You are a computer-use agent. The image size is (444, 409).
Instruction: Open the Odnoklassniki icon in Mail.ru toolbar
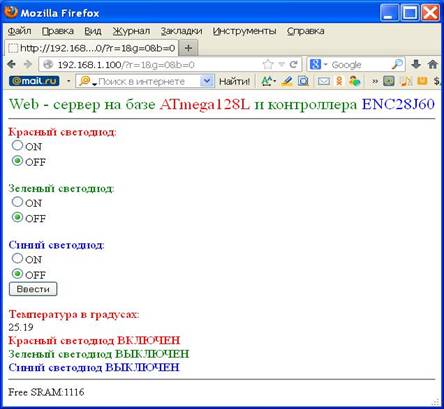coord(339,81)
